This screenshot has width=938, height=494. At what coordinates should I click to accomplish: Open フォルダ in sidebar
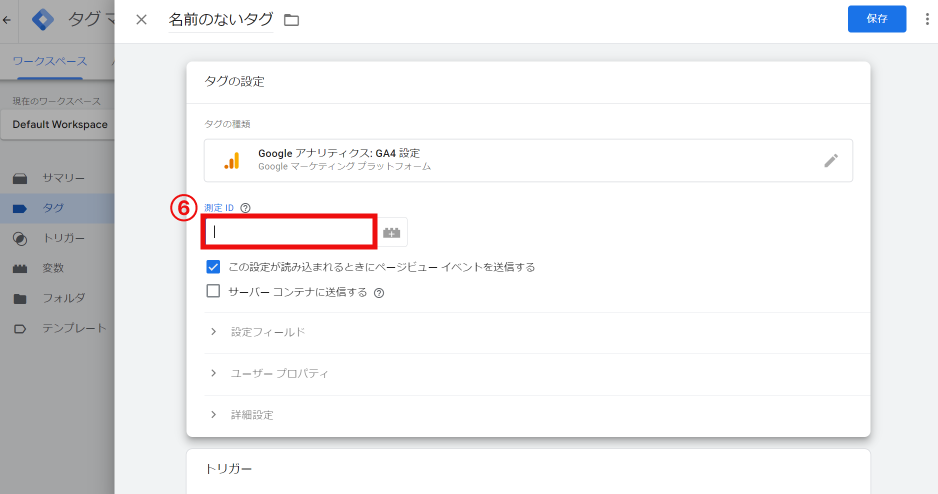(57, 298)
